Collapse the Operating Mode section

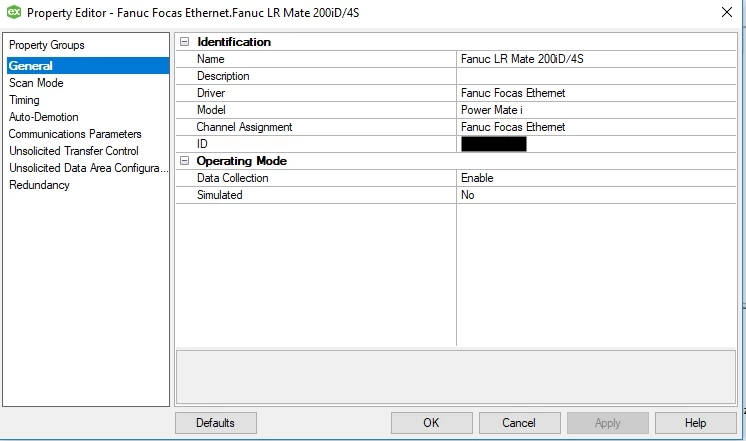(185, 161)
